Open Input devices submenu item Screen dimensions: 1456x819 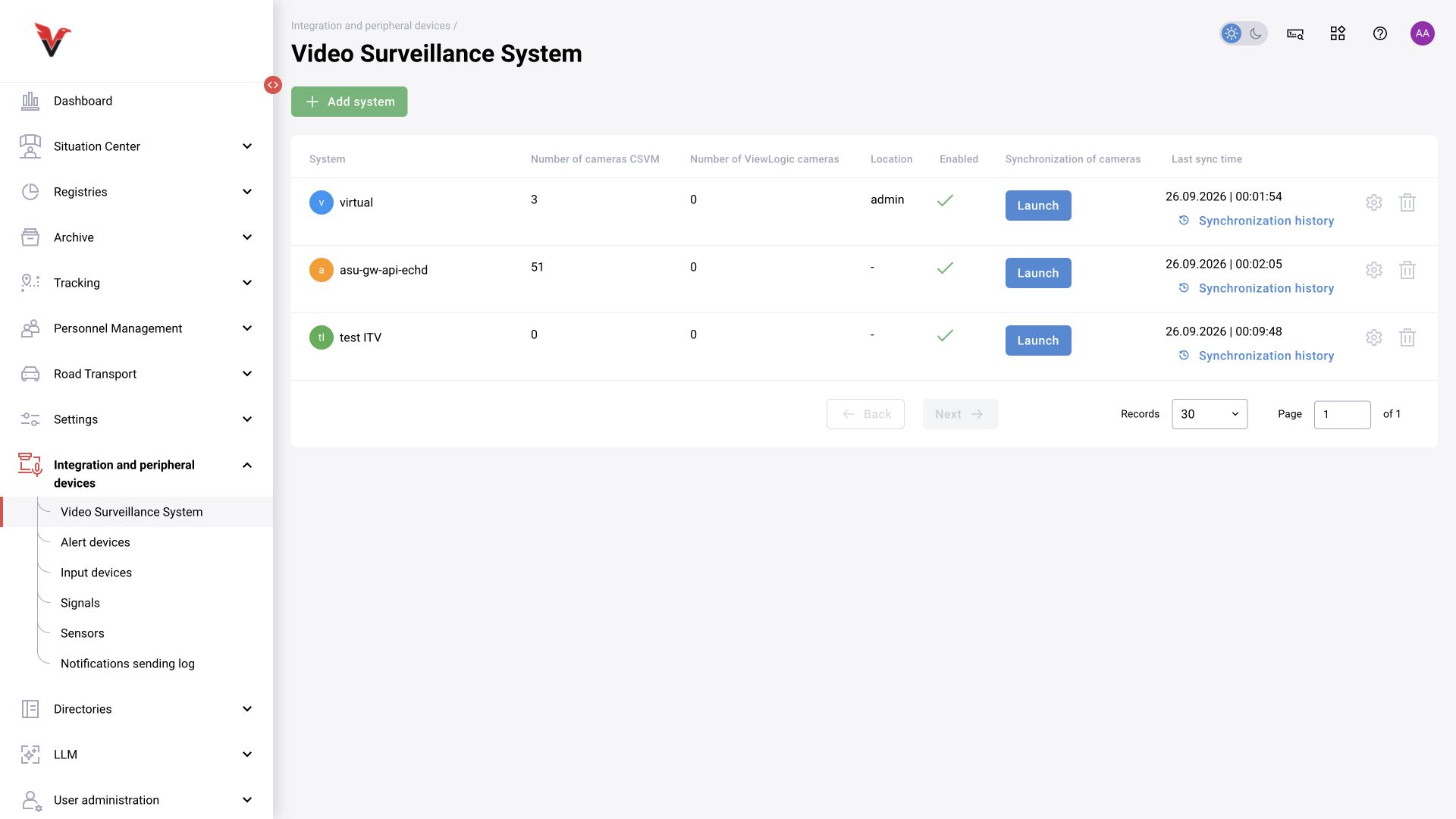pyautogui.click(x=96, y=573)
